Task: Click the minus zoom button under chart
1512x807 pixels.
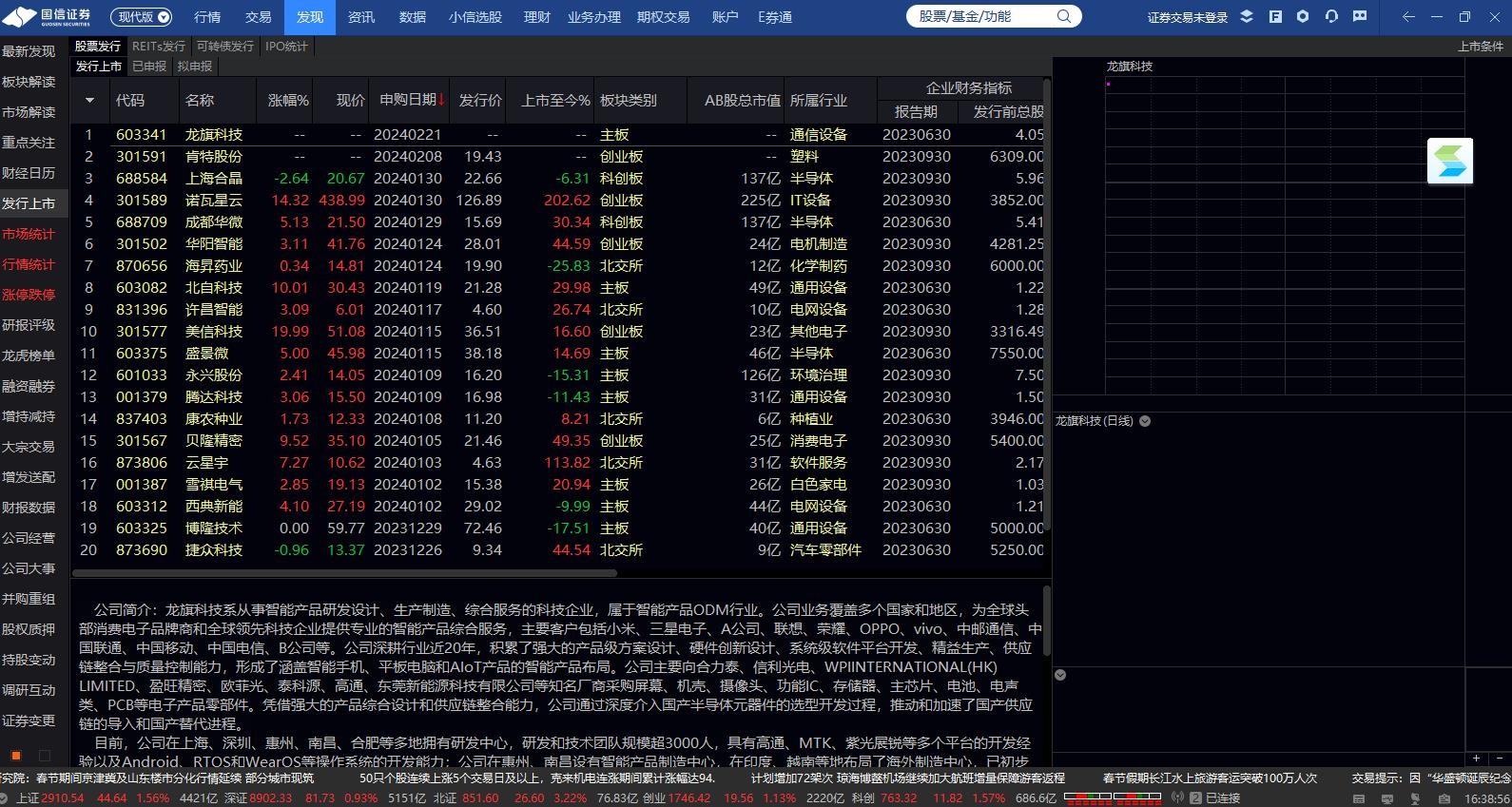Action: (x=1500, y=759)
